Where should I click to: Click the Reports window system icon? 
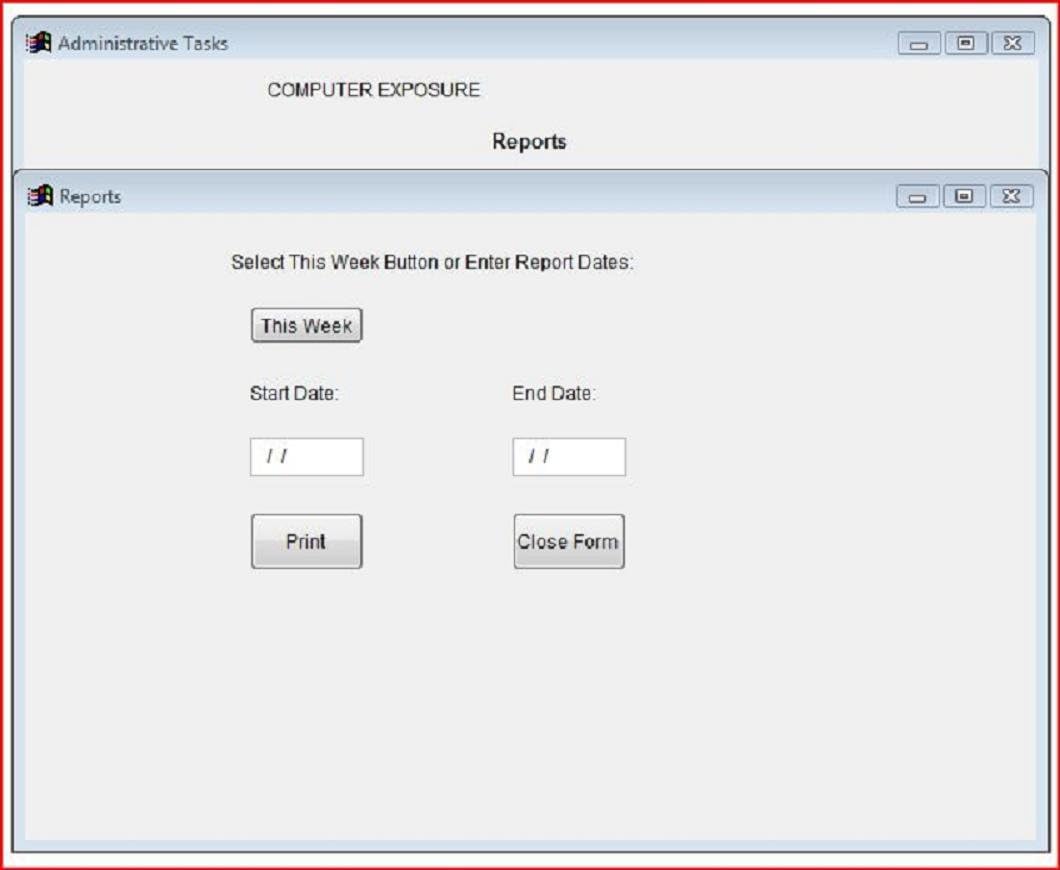(x=37, y=197)
